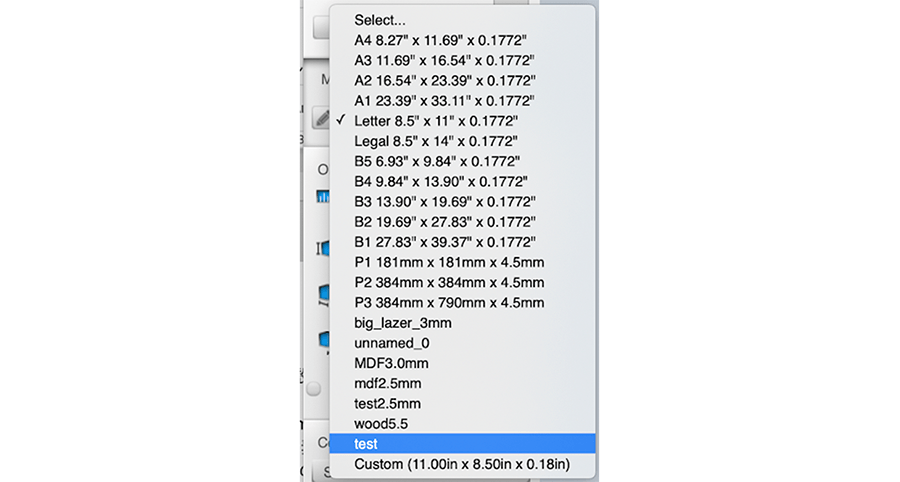The image size is (900, 482).
Task: Choose mdf2.5mm preset
Action: (x=462, y=383)
